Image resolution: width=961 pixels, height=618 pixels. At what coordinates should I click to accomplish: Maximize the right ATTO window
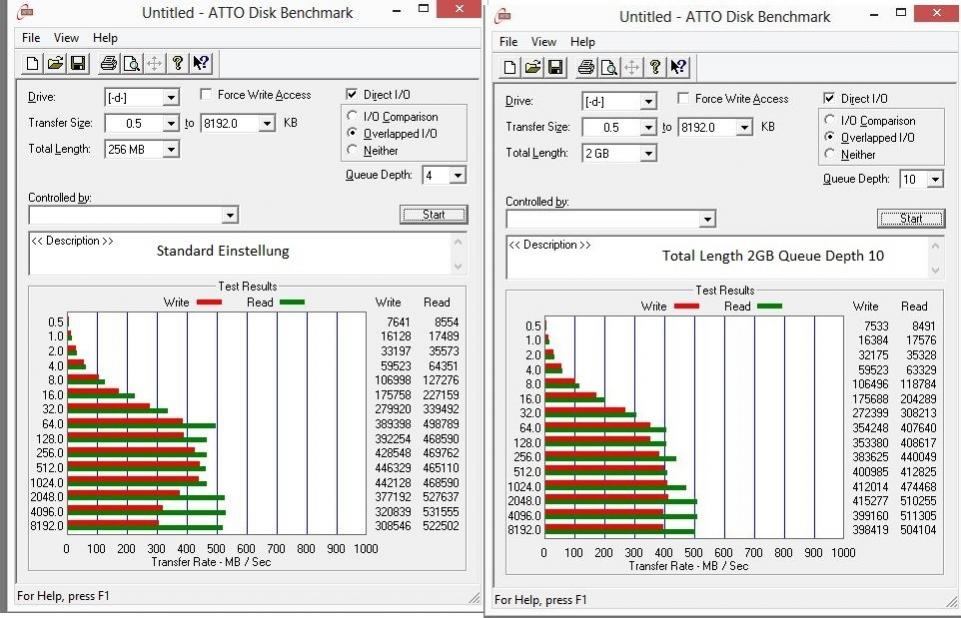pyautogui.click(x=901, y=12)
